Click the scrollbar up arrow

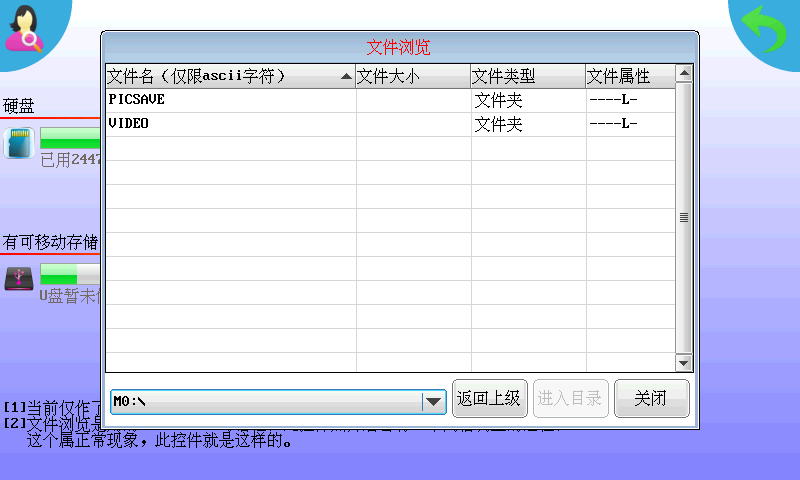pos(684,73)
